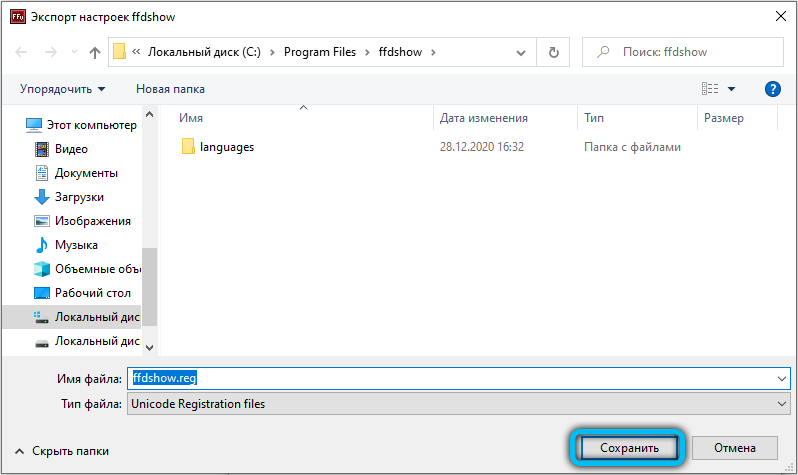The width and height of the screenshot is (798, 475).
Task: Sort by the Тип column header
Action: coord(593,118)
